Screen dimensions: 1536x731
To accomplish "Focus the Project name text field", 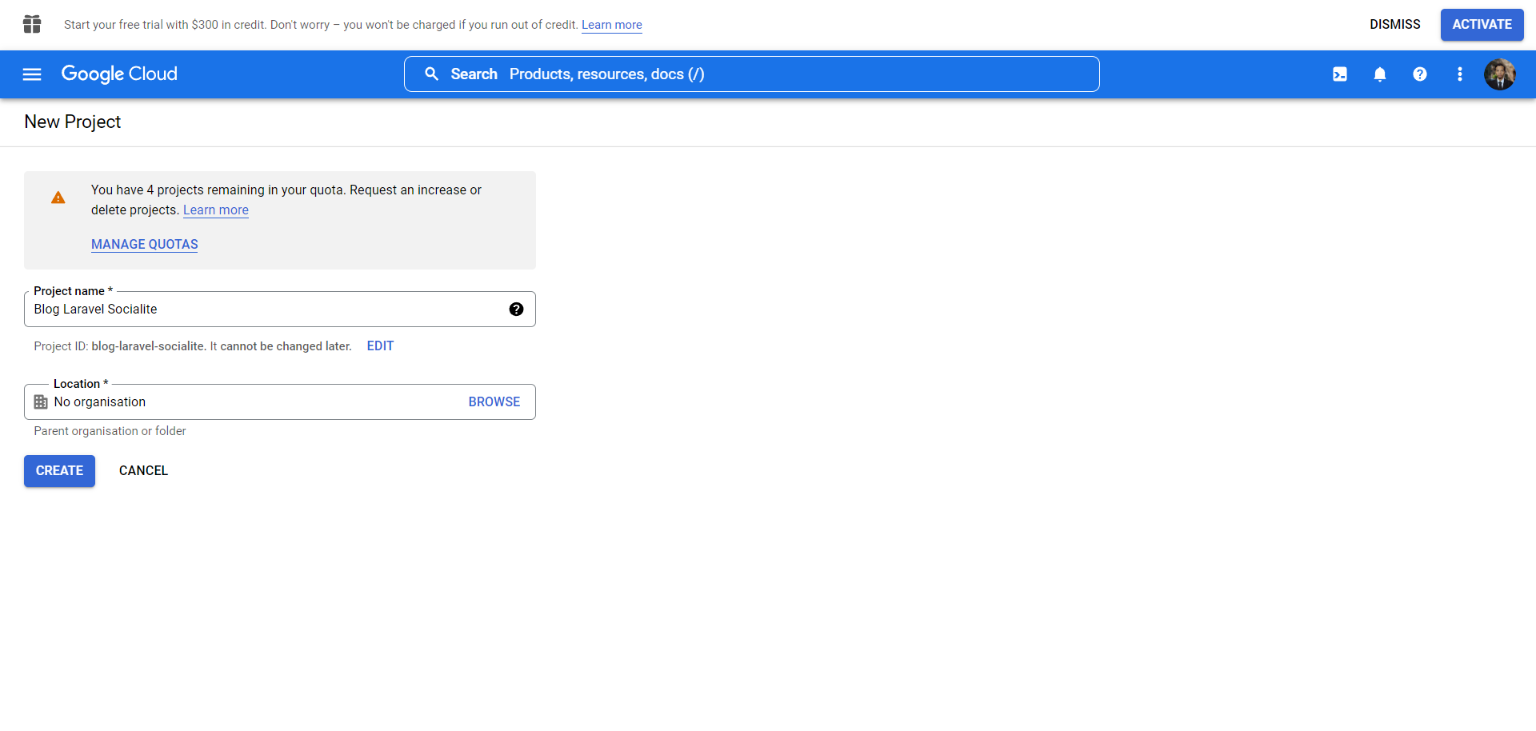I will pos(265,309).
